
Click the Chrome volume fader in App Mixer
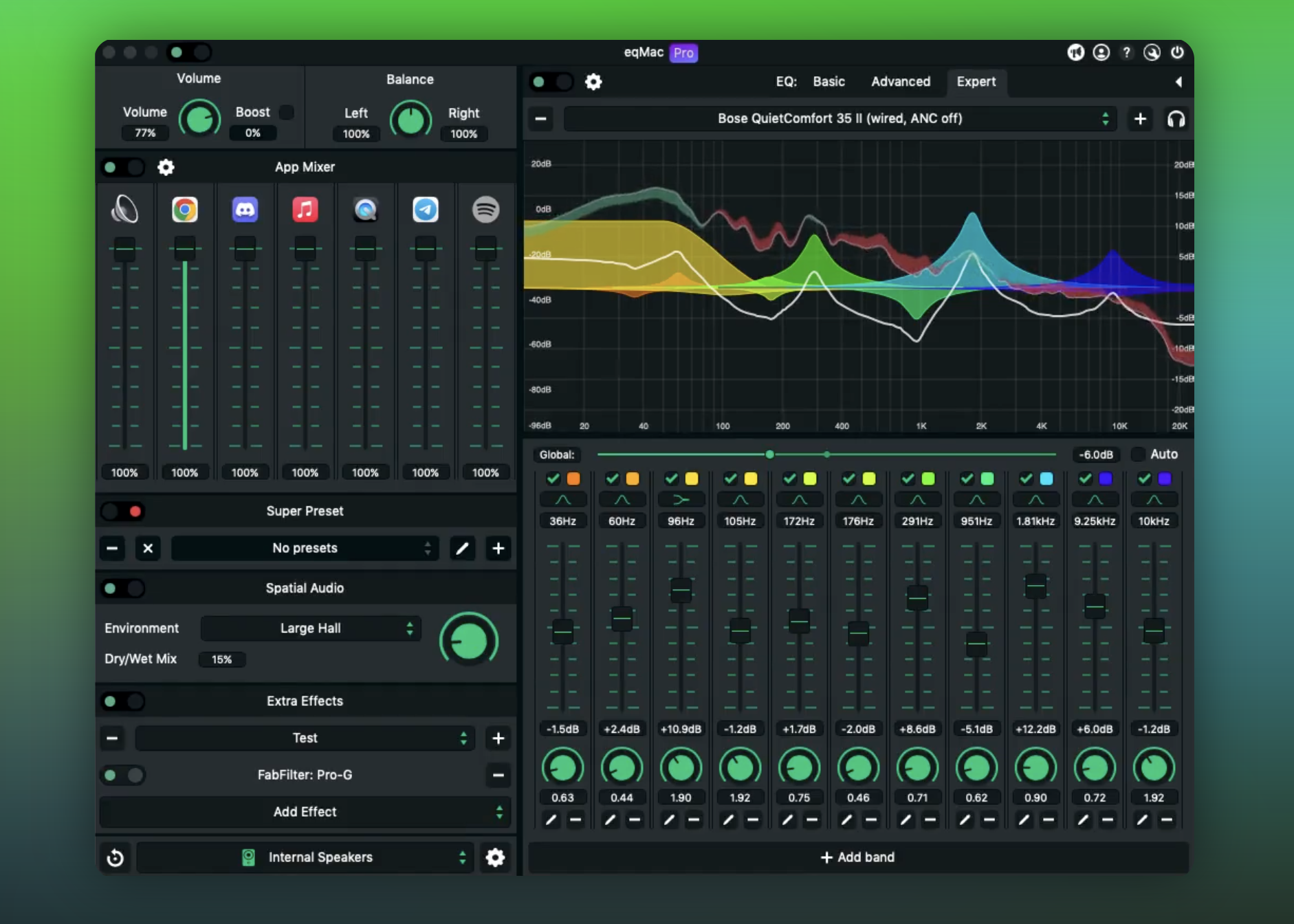coord(184,248)
